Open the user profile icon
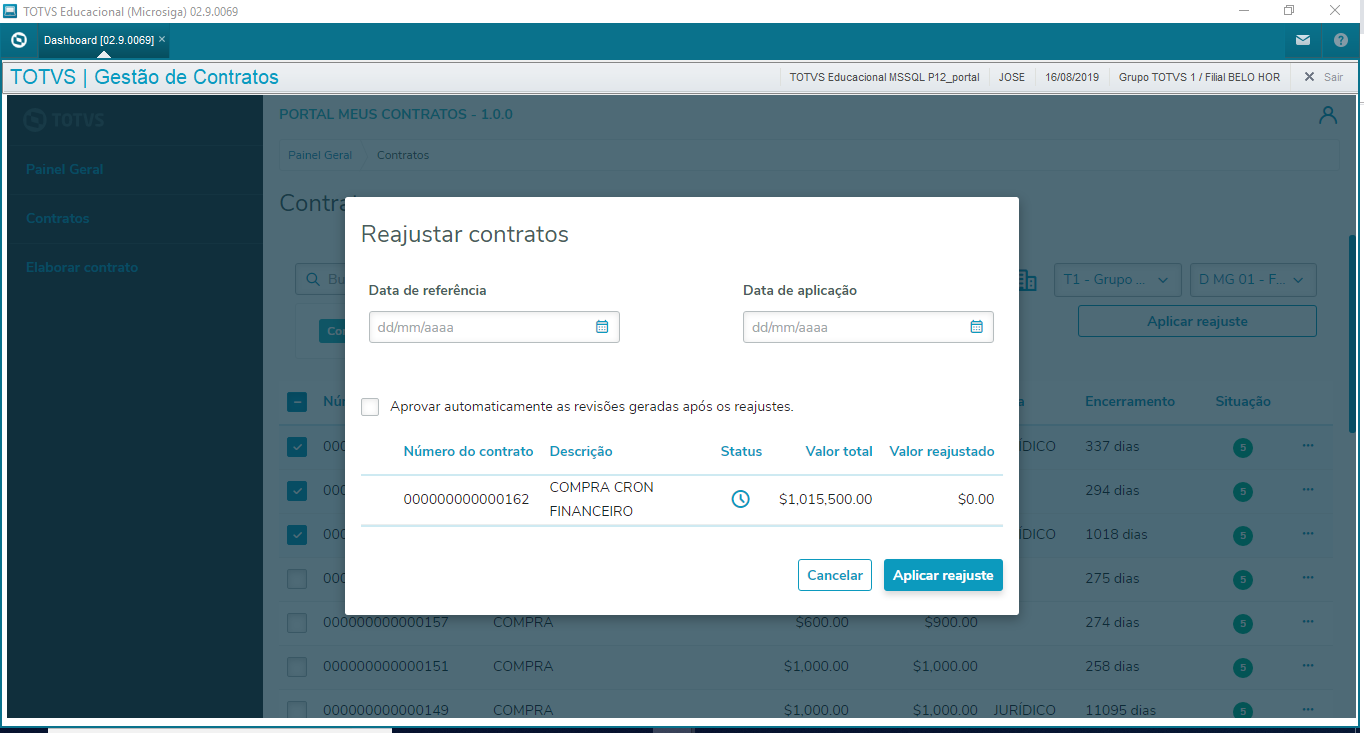 tap(1328, 115)
